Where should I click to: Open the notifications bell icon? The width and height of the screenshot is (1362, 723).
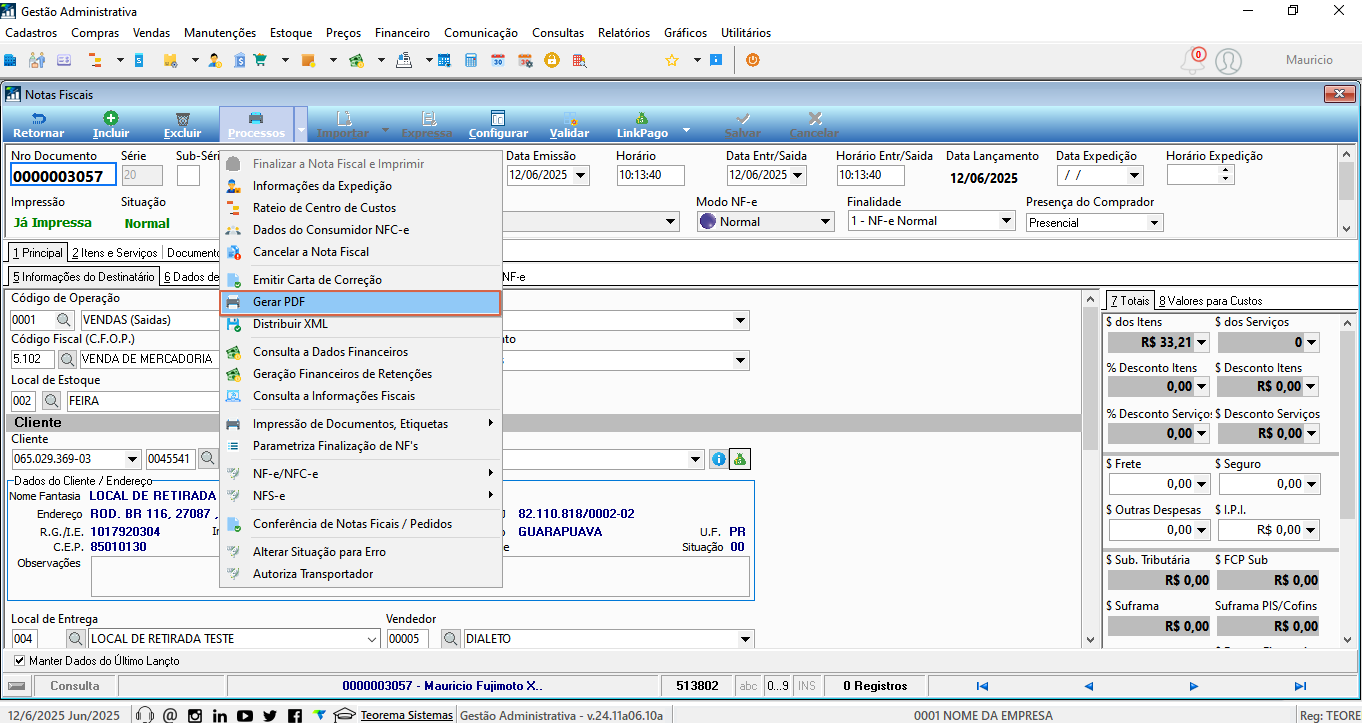[1193, 61]
